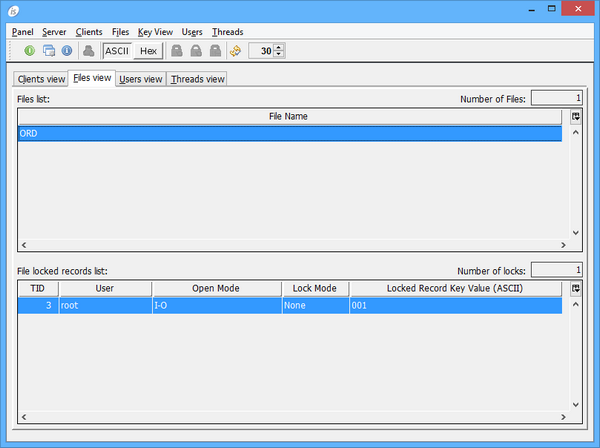Switch to the Clients view tab
600x448 pixels.
pyautogui.click(x=41, y=79)
